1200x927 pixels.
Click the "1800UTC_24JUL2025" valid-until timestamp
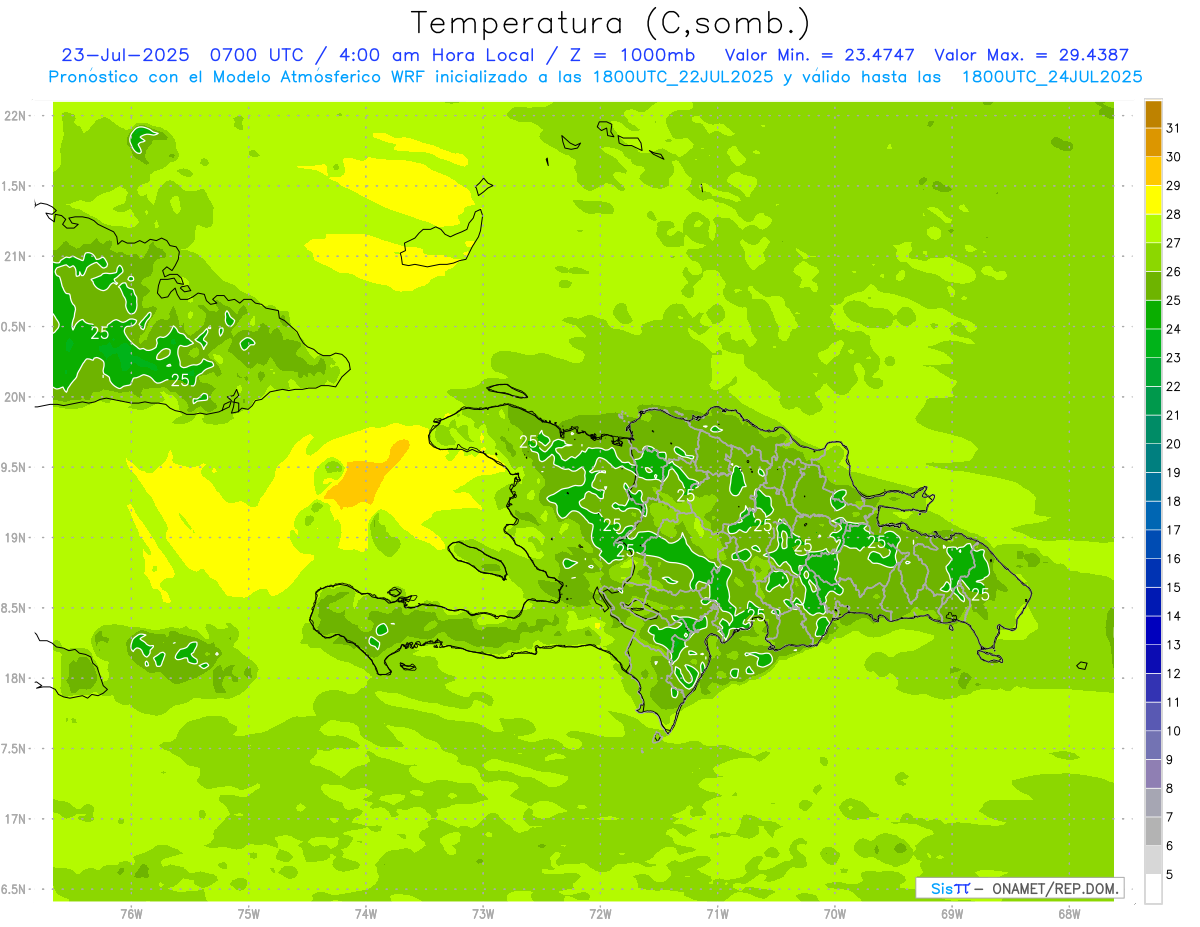[1052, 77]
